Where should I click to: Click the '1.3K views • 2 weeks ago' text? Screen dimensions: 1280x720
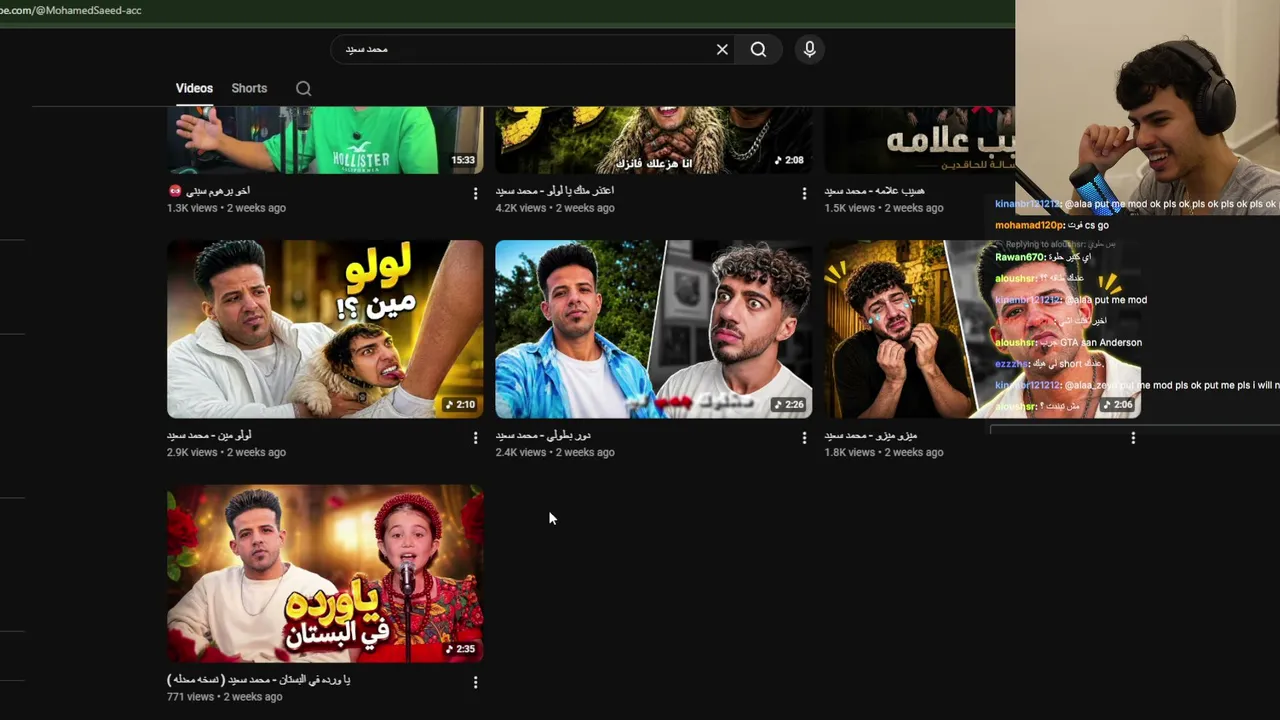(226, 208)
